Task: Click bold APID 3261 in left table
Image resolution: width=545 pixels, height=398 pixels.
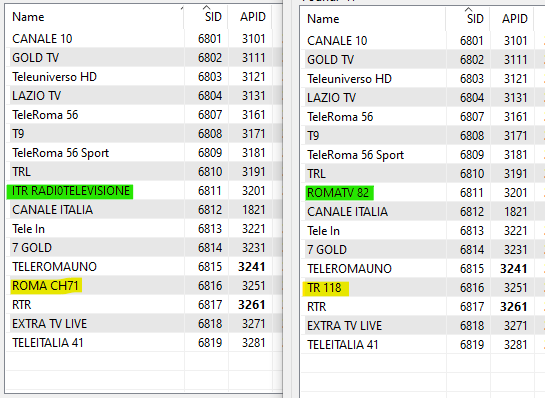Action: click(252, 305)
